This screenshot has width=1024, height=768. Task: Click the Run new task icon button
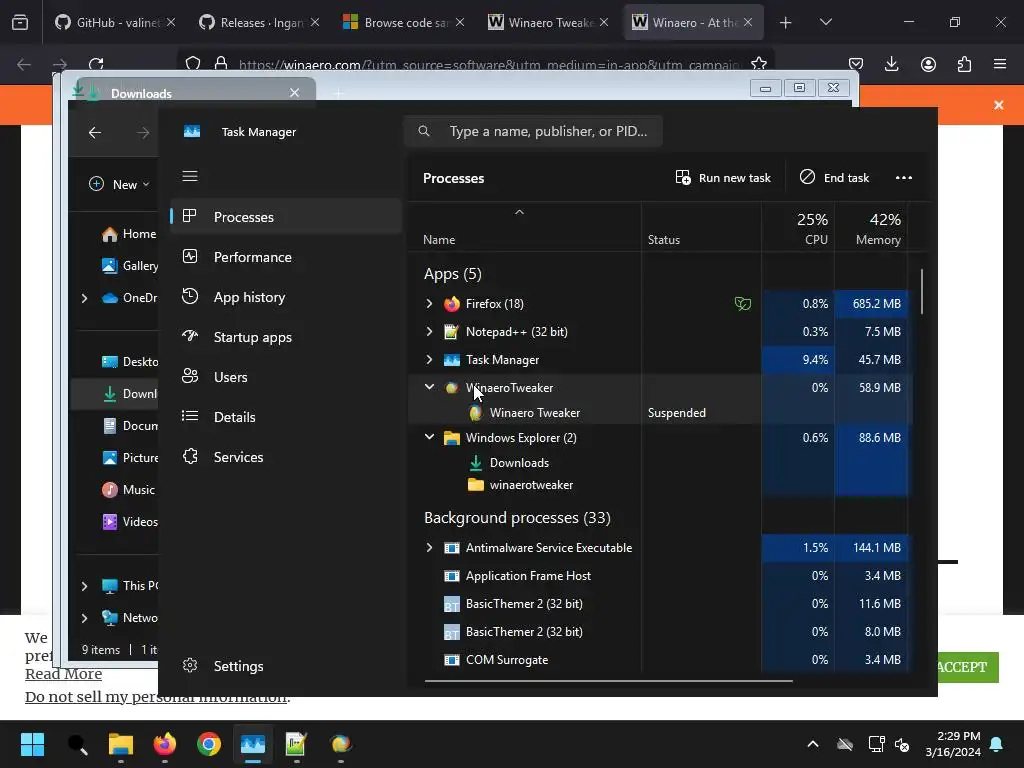pos(723,178)
